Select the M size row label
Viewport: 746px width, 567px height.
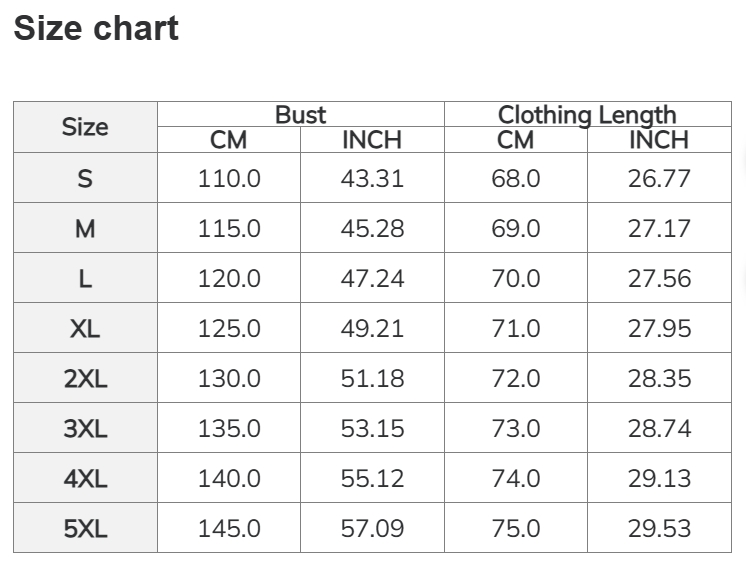85,229
